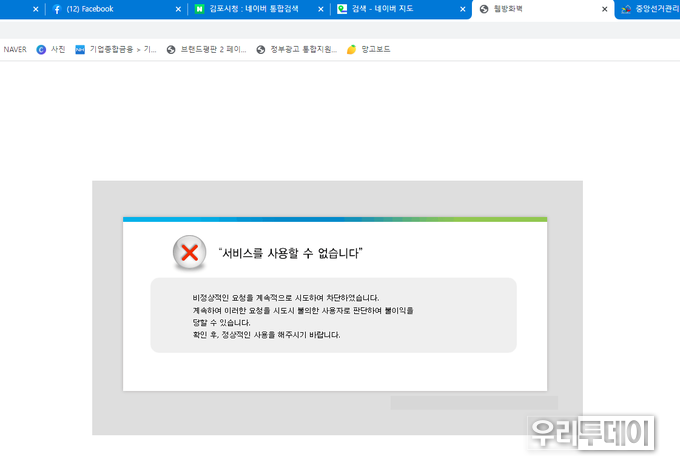
Task: Open the 브랜드평판 2 페이 bookmark
Action: tap(206, 49)
